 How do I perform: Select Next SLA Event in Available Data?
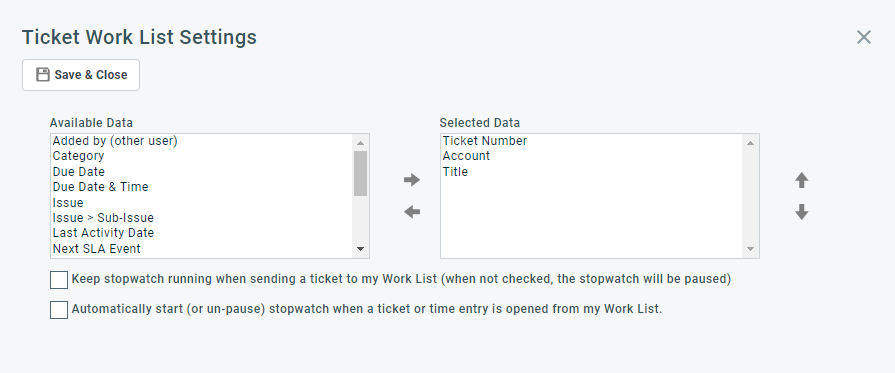coord(202,248)
